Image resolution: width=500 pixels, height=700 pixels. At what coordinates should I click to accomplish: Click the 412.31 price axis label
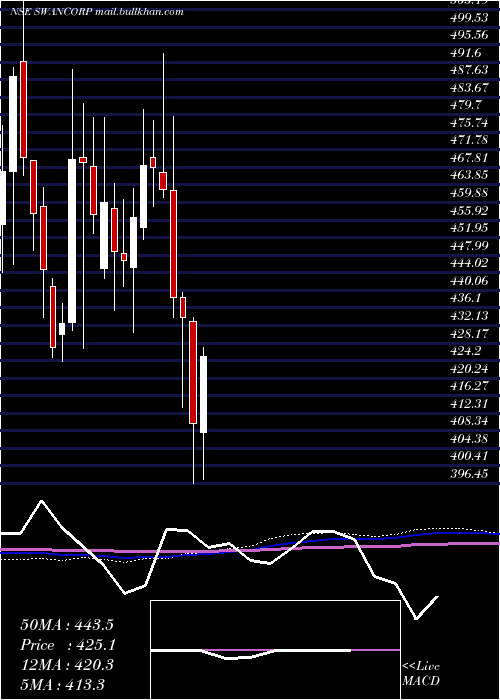coord(469,402)
